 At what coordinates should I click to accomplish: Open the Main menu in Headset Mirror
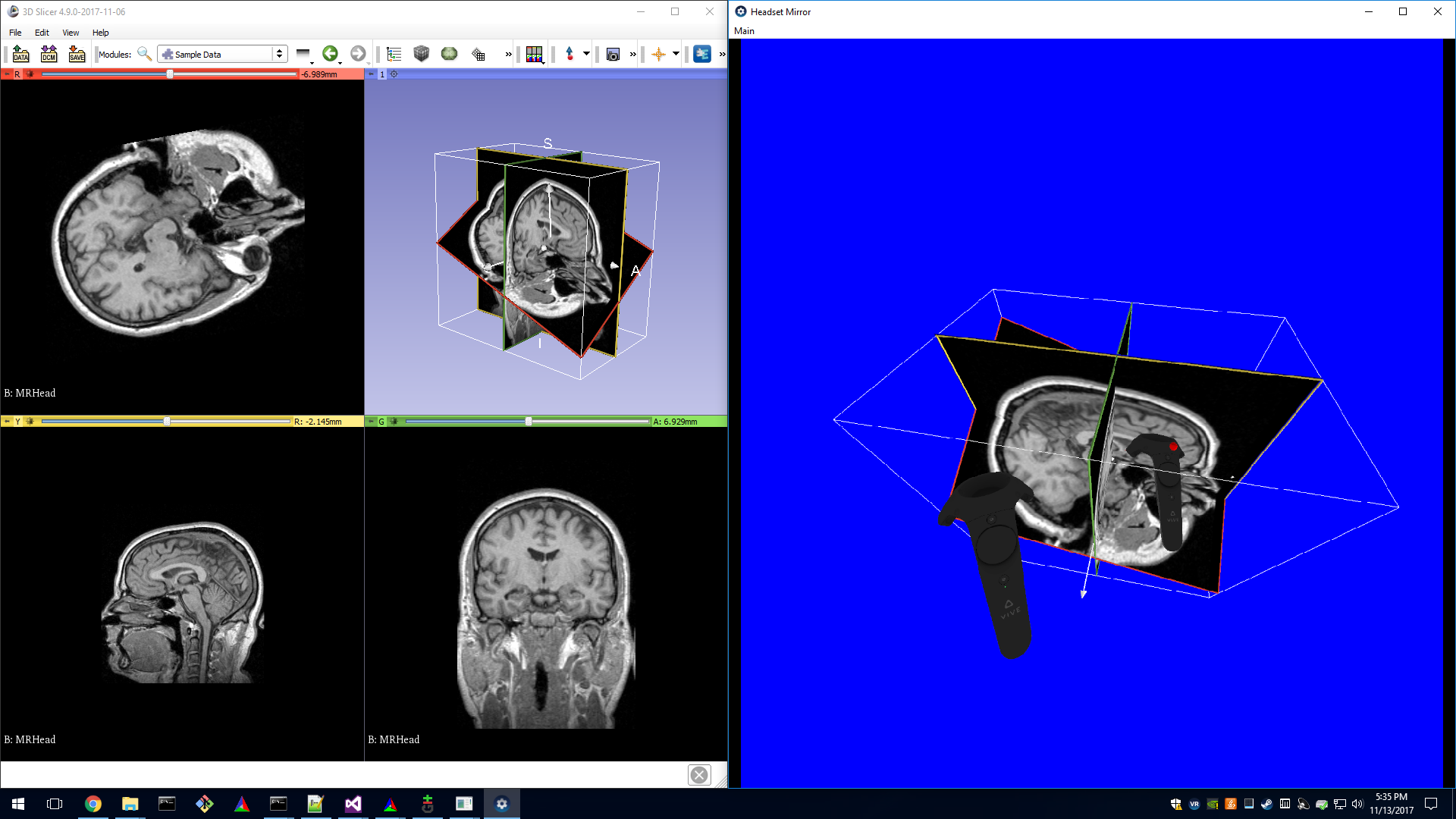pyautogui.click(x=744, y=31)
